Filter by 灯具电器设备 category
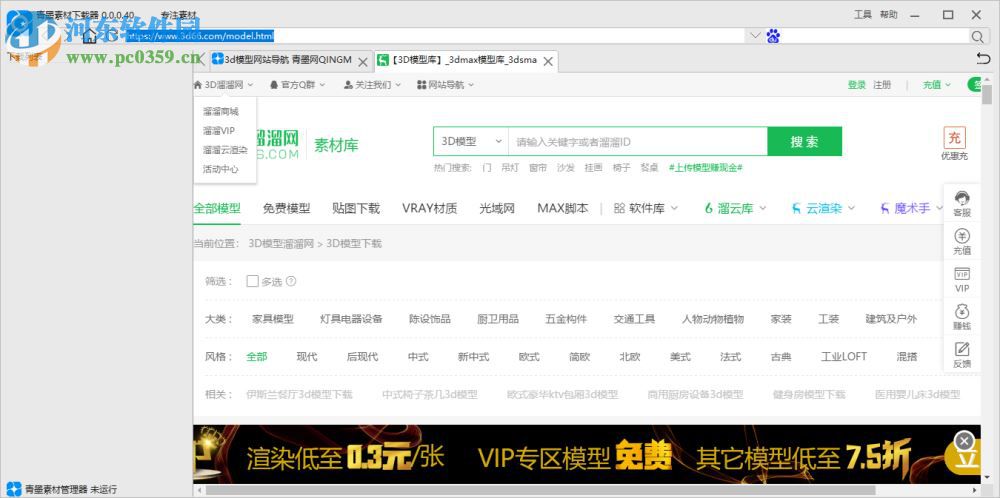This screenshot has height=498, width=1000. pos(351,319)
